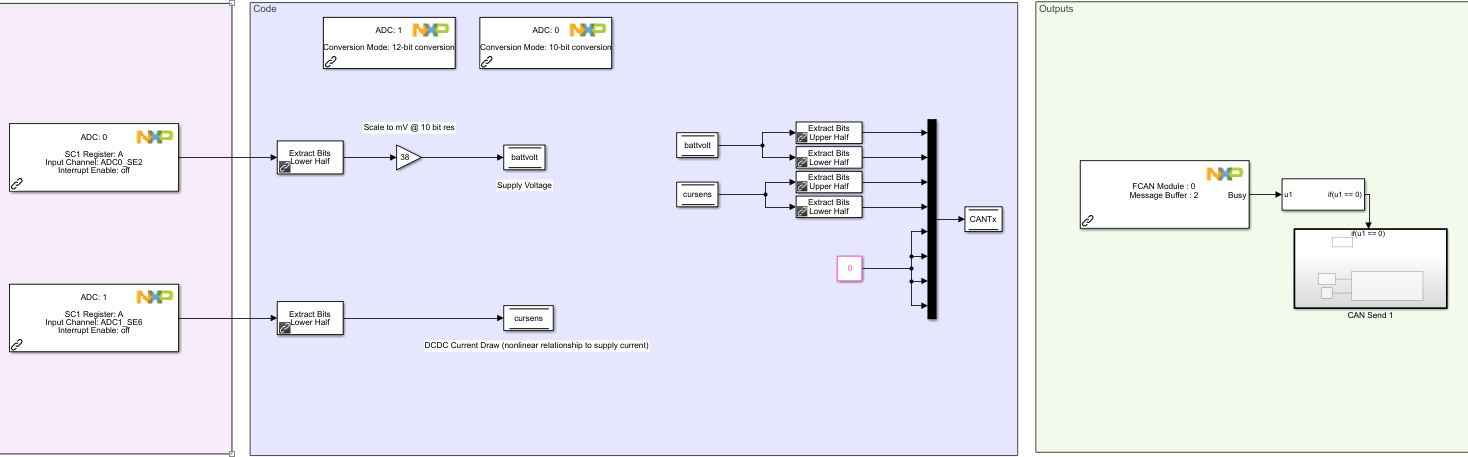This screenshot has width=1468, height=457.
Task: Click the NXP logo on the FCAN Module block
Action: point(1225,174)
